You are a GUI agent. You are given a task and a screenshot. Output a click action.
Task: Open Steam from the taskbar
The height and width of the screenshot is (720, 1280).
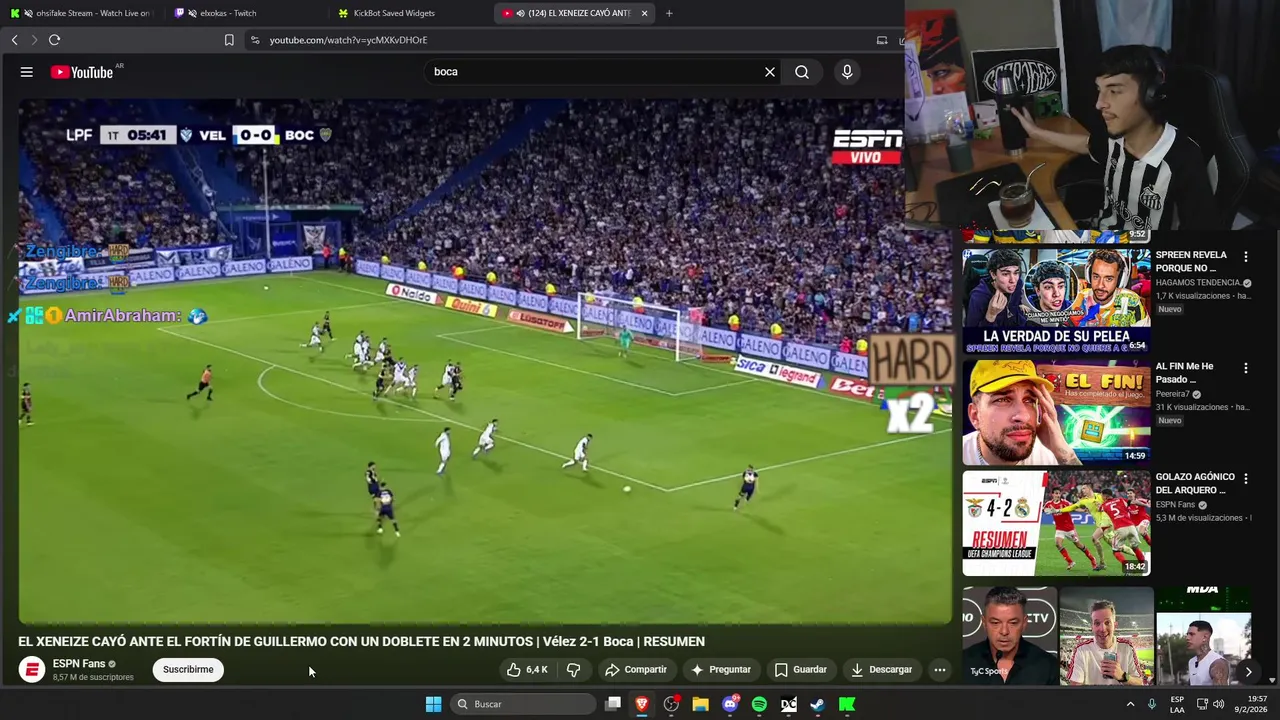tap(817, 704)
